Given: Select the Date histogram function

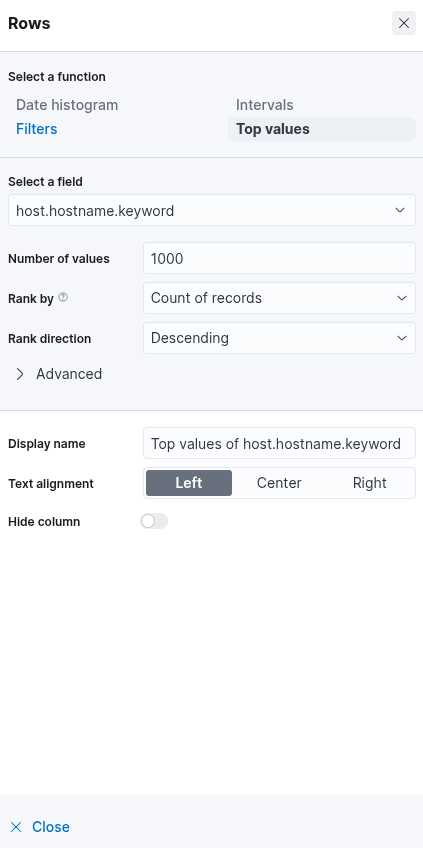Looking at the screenshot, I should pos(67,105).
